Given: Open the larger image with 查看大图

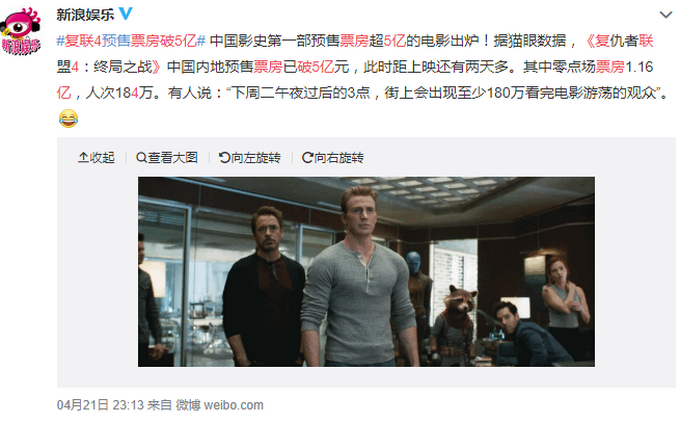Looking at the screenshot, I should (x=167, y=157).
